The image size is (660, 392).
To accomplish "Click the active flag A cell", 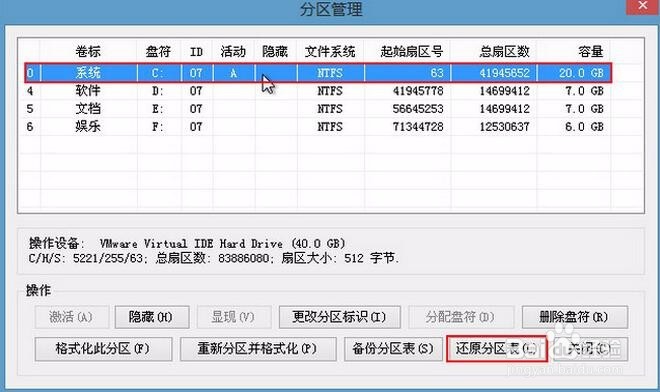I will point(234,73).
